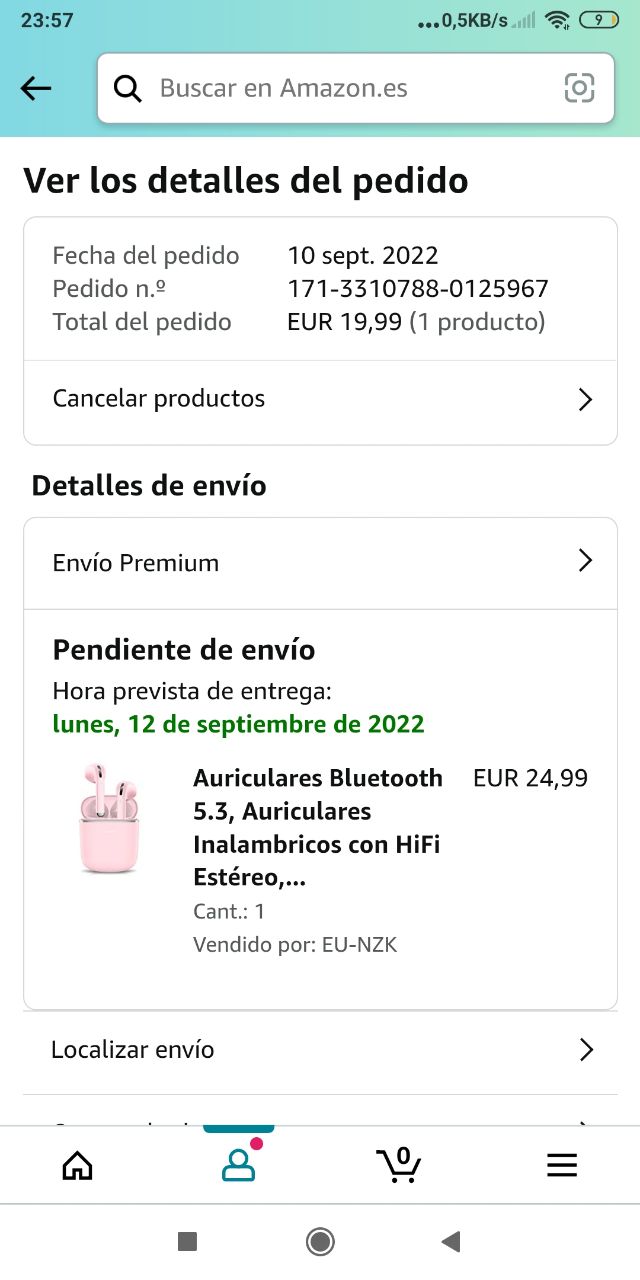Image resolution: width=640 pixels, height=1280 pixels.
Task: Open the Envío Premium row
Action: (x=320, y=563)
